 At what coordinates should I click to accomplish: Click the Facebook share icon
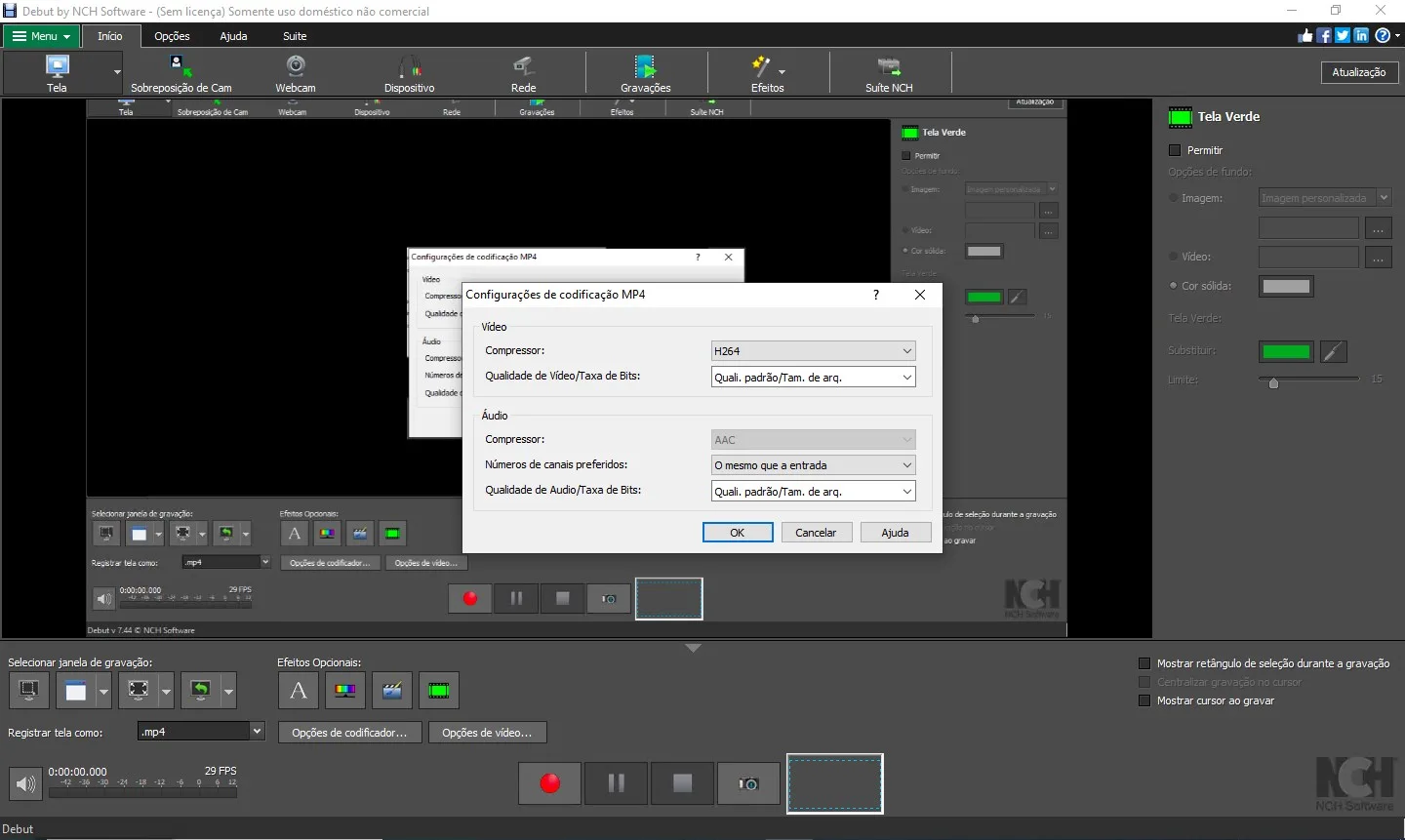[x=1324, y=35]
